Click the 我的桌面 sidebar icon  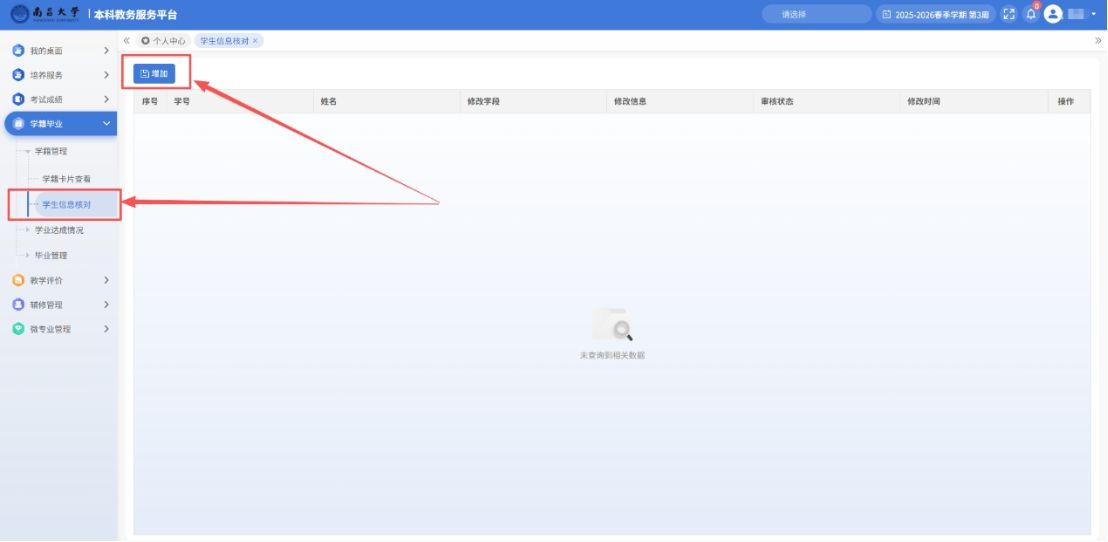coord(18,51)
